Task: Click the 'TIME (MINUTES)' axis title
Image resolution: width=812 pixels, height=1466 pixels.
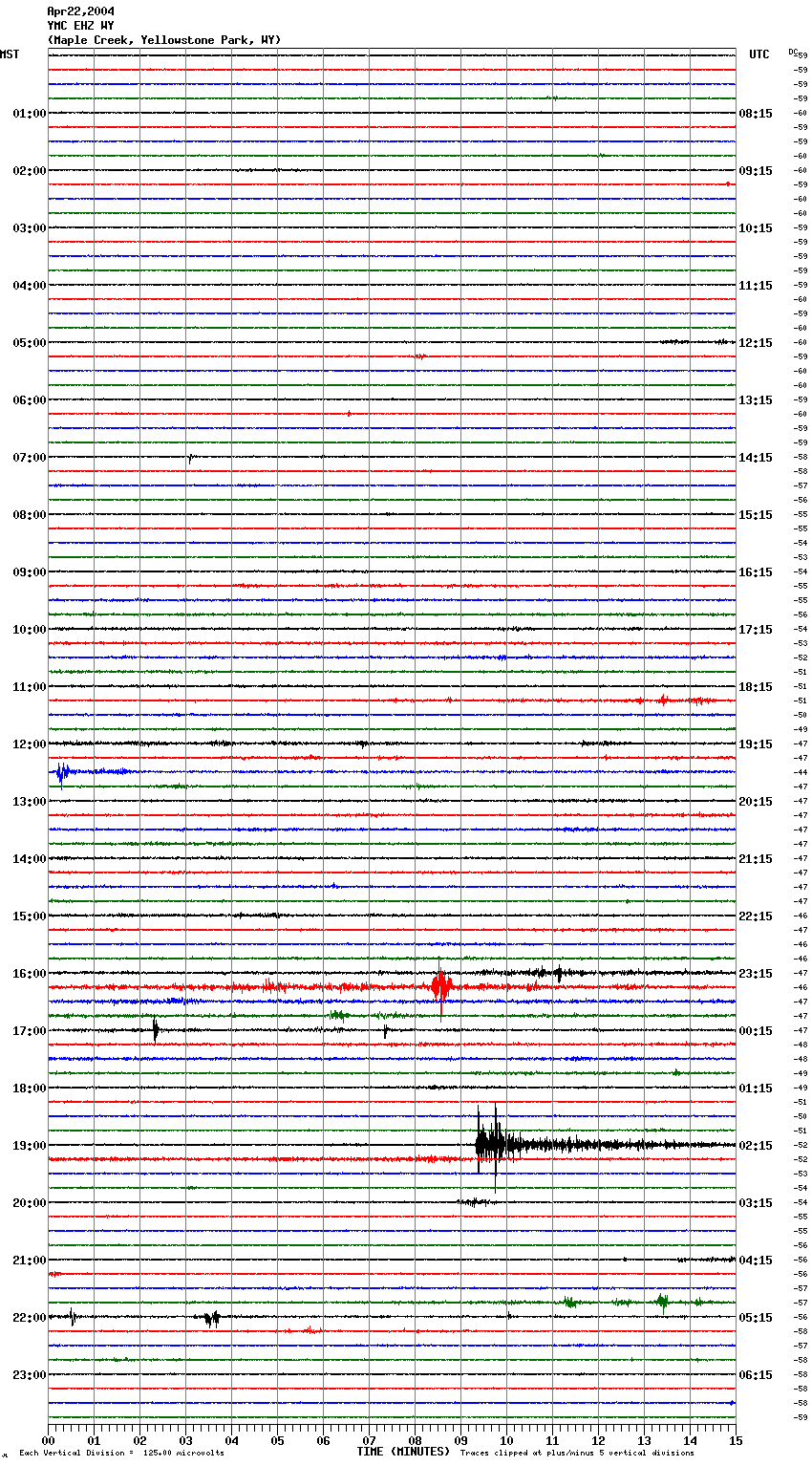Action: coord(403,1452)
